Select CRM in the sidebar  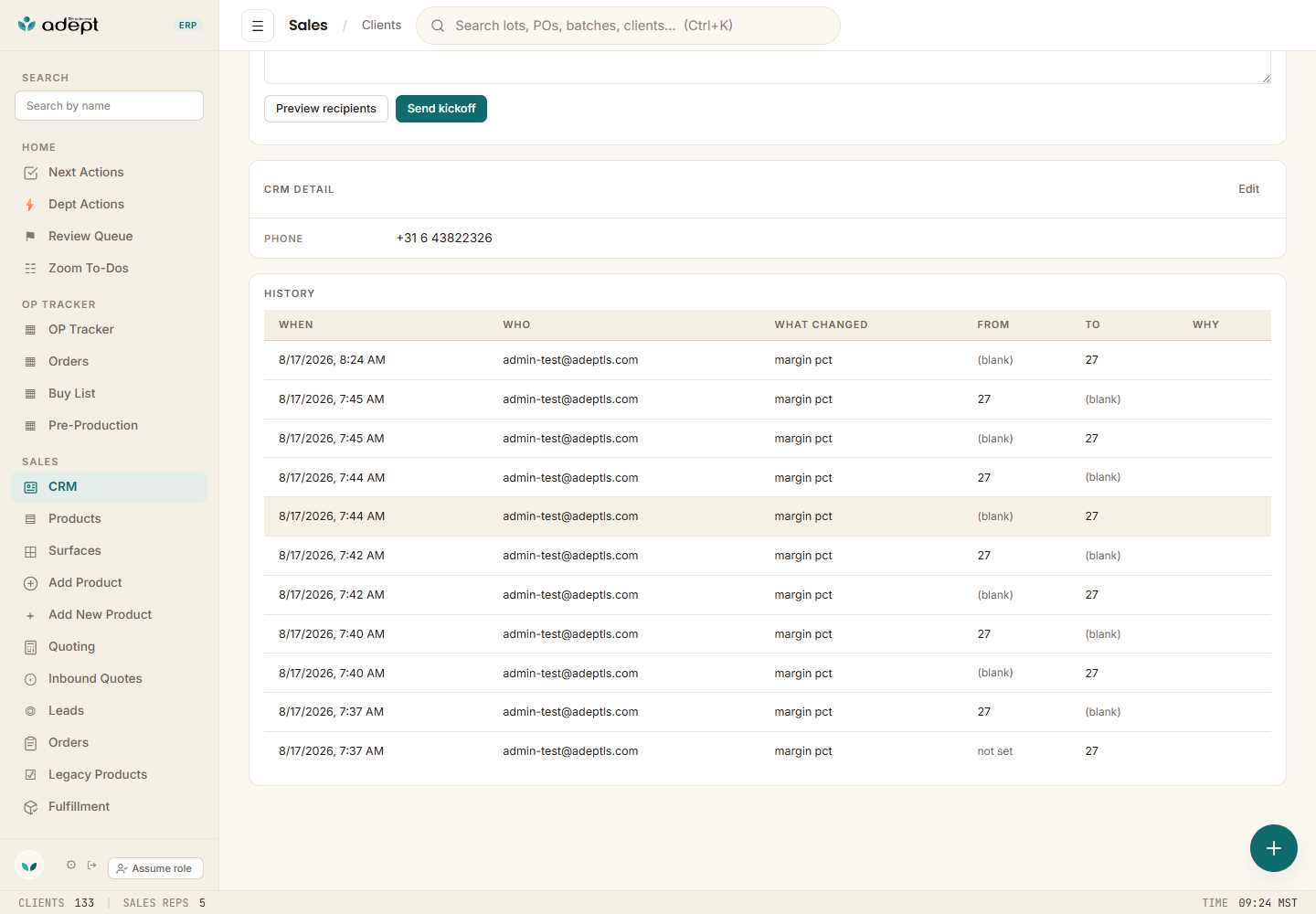coord(110,486)
